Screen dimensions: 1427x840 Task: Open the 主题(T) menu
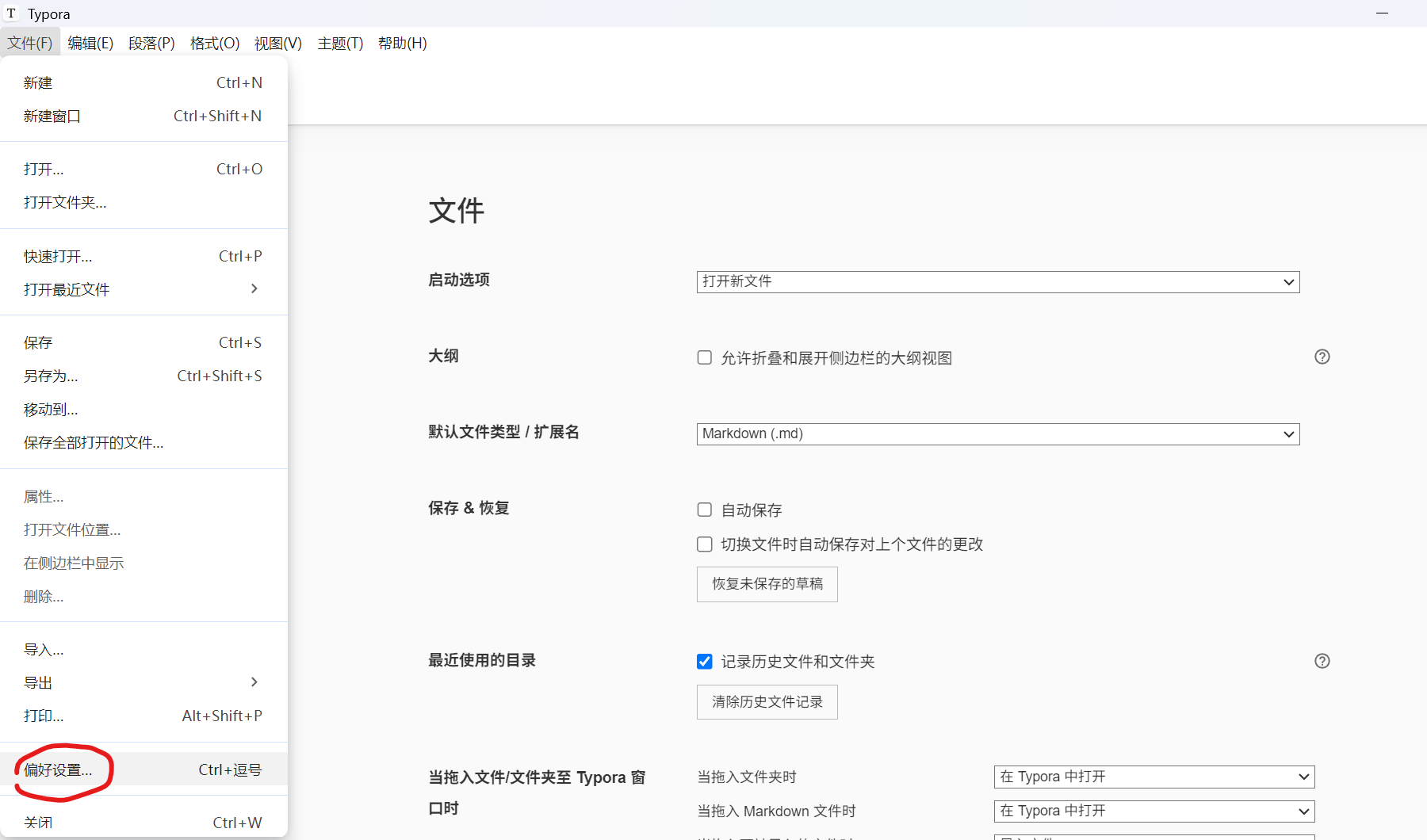coord(340,44)
